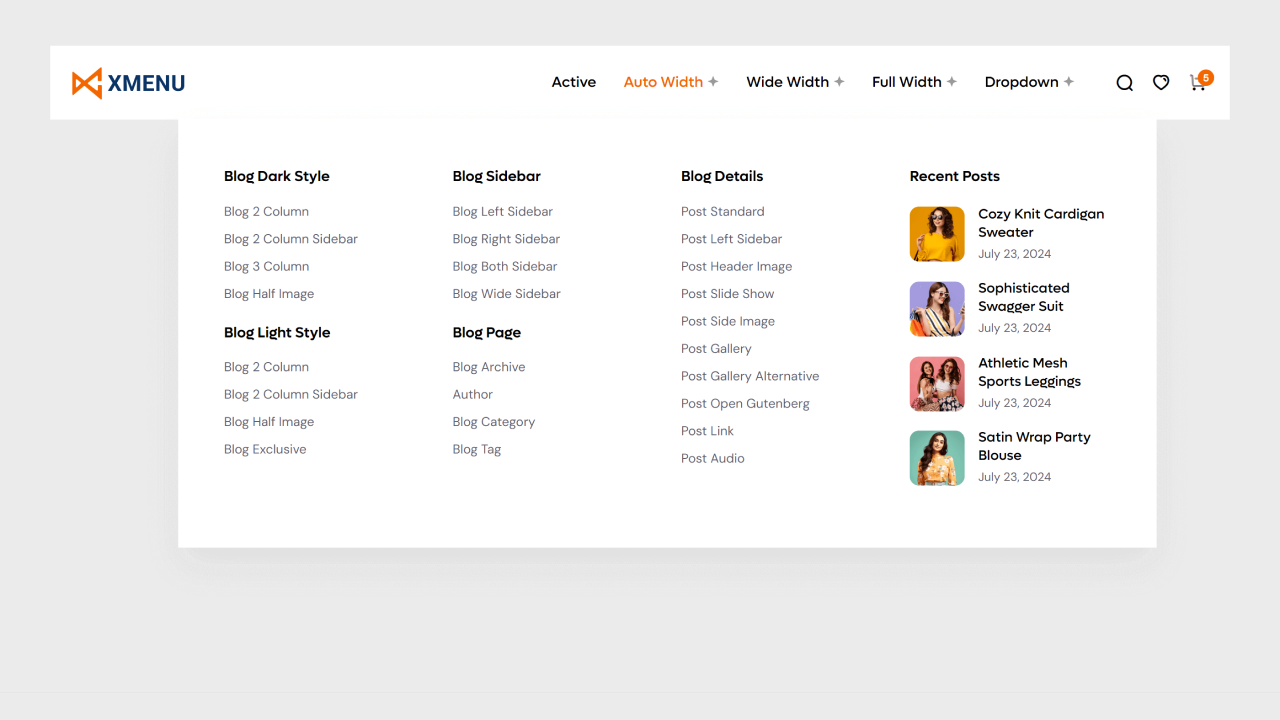Image resolution: width=1280 pixels, height=720 pixels.
Task: Open the shopping cart icon
Action: pos(1197,83)
